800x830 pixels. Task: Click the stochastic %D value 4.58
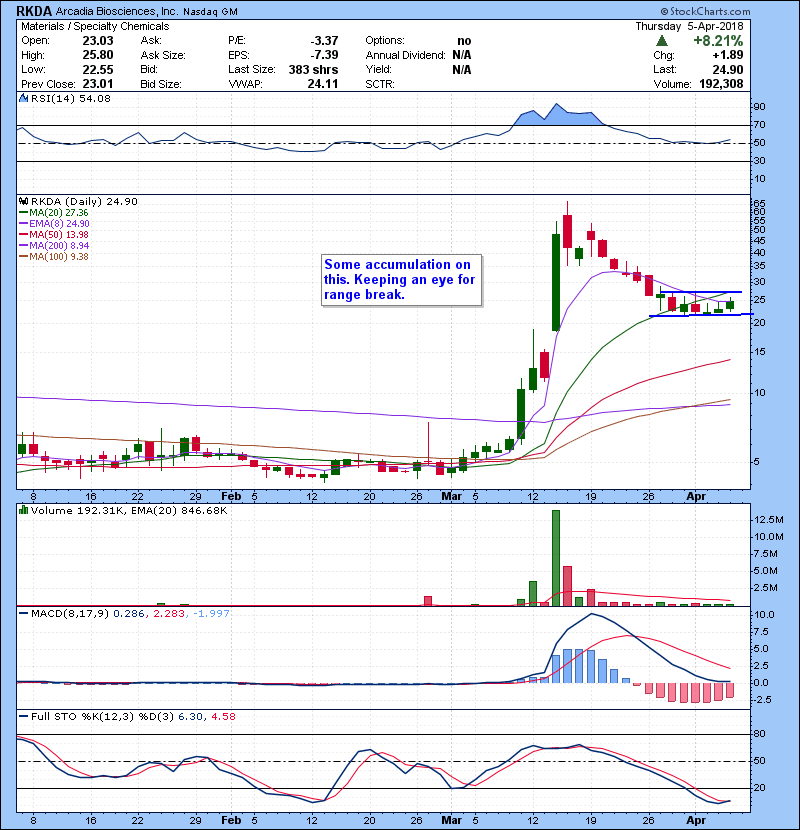(223, 717)
